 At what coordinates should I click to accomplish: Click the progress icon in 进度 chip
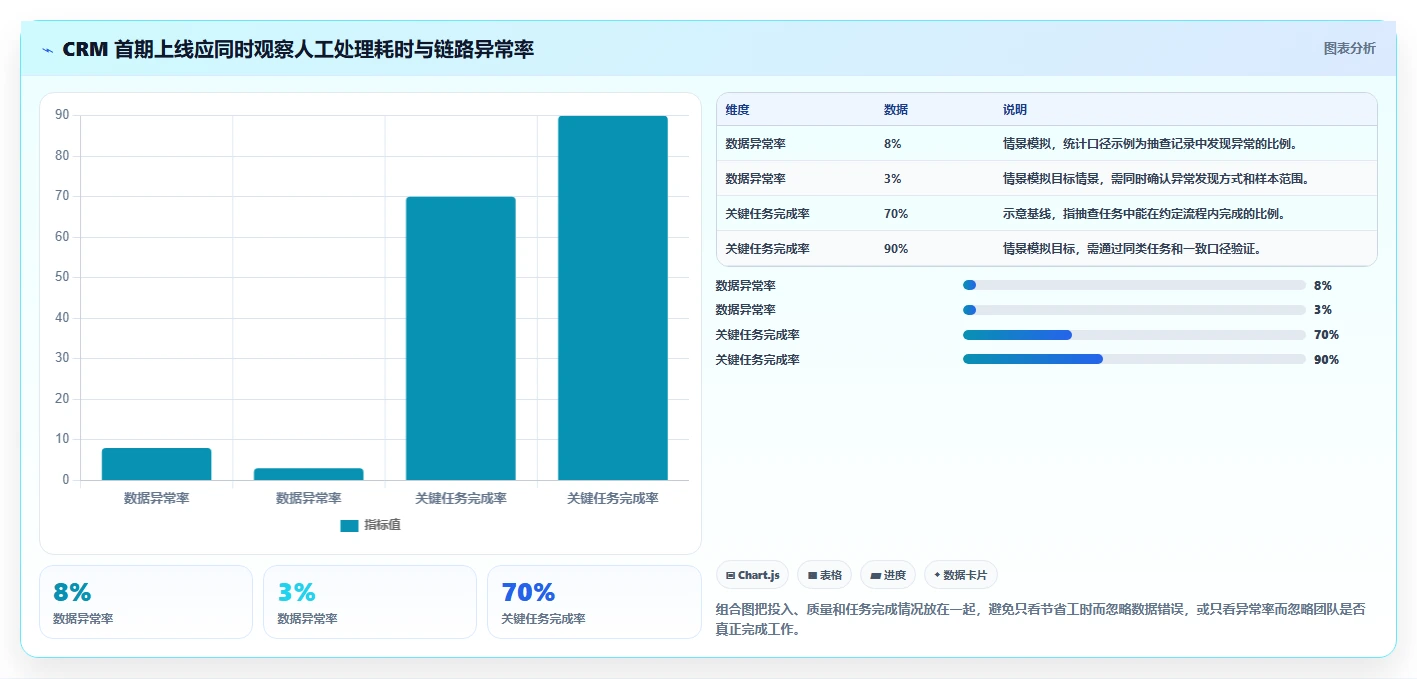(876, 575)
